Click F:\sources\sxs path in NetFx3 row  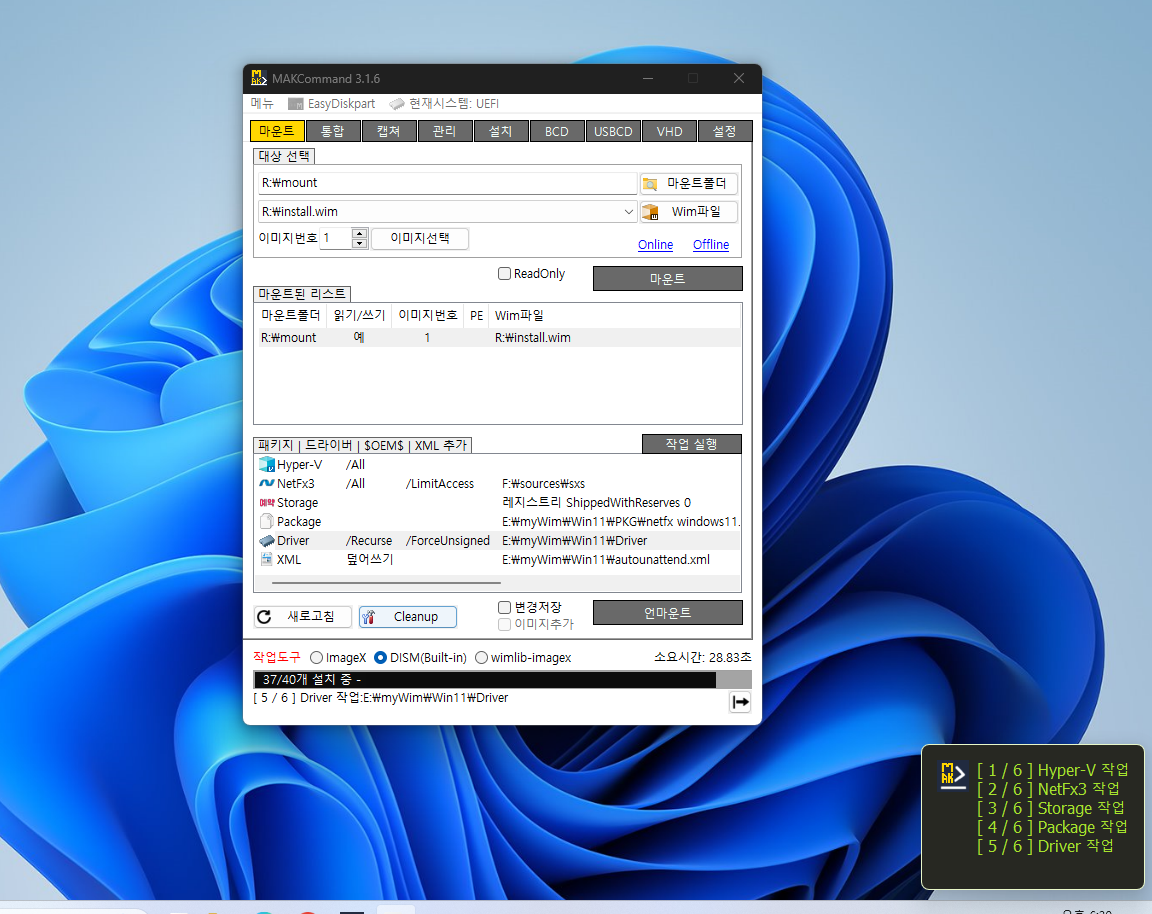pyautogui.click(x=544, y=483)
